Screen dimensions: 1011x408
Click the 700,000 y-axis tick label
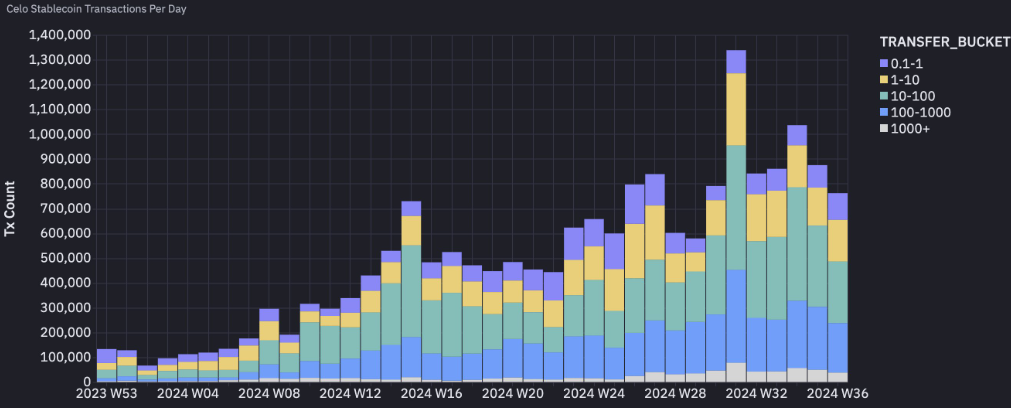point(68,209)
